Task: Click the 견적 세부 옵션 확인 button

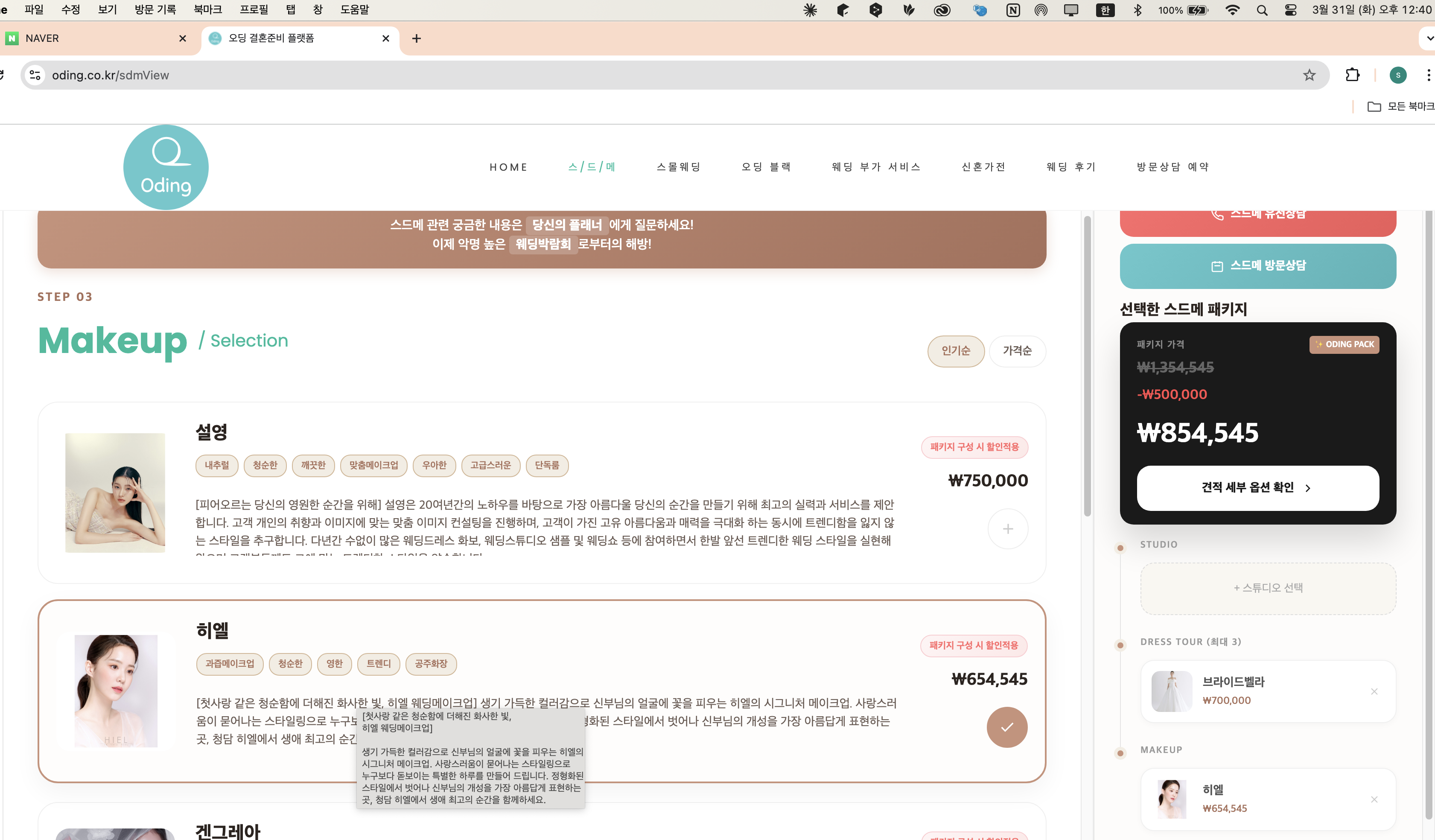Action: [x=1257, y=488]
